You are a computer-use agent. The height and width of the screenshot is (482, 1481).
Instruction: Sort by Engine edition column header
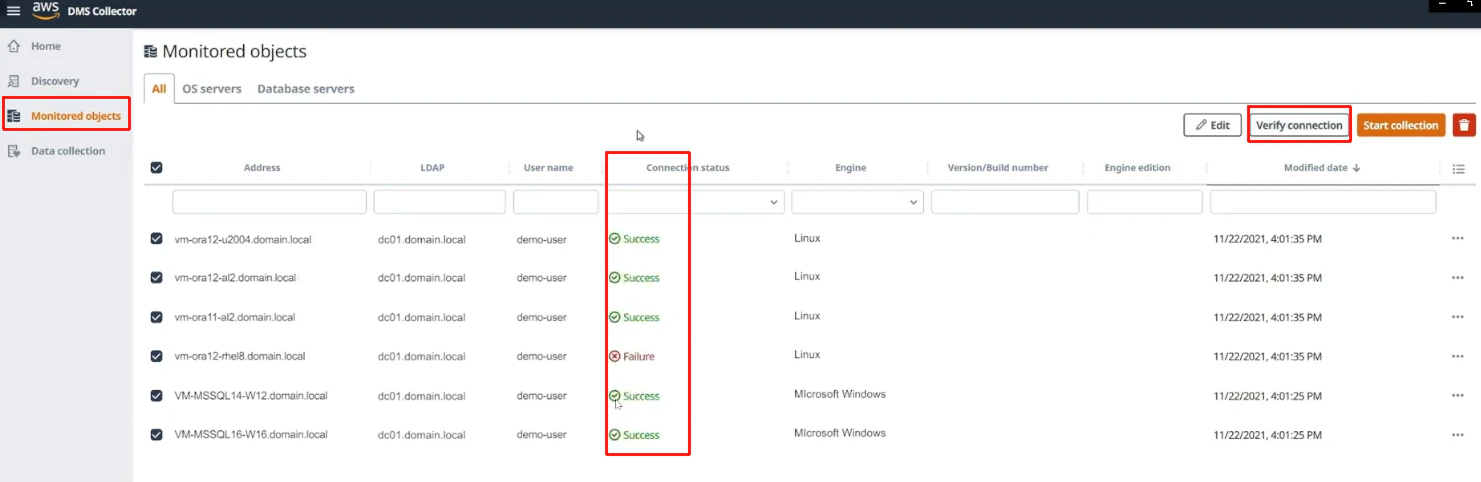coord(1137,168)
